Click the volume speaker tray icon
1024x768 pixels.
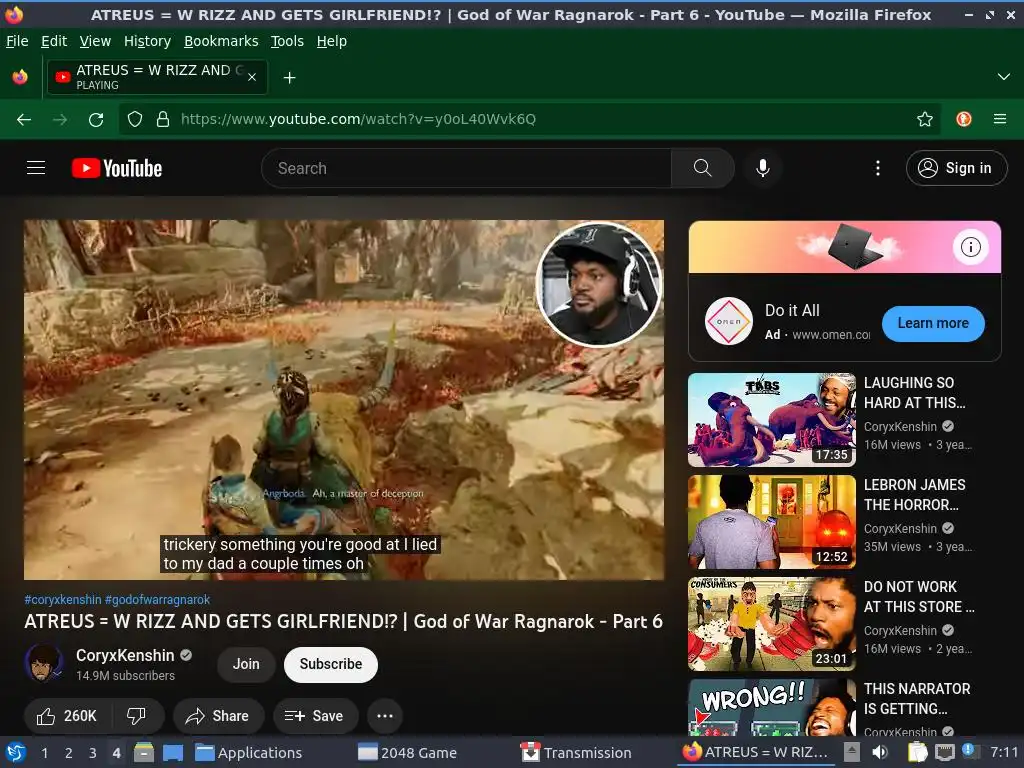[x=880, y=752]
